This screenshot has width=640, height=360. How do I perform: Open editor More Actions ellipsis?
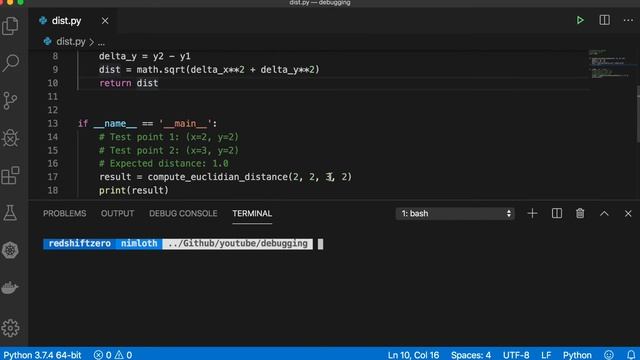coord(628,20)
